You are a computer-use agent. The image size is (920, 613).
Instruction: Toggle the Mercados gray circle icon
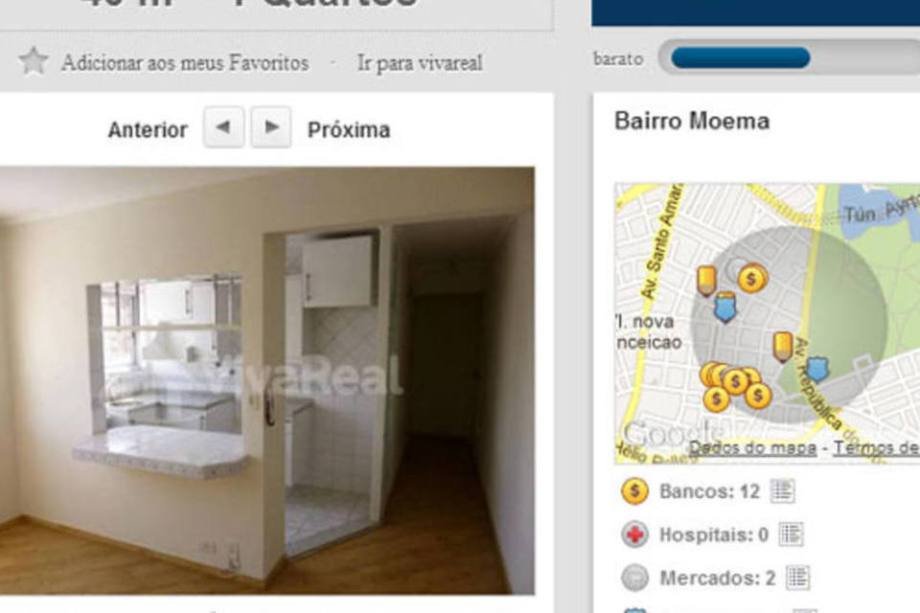coord(635,578)
